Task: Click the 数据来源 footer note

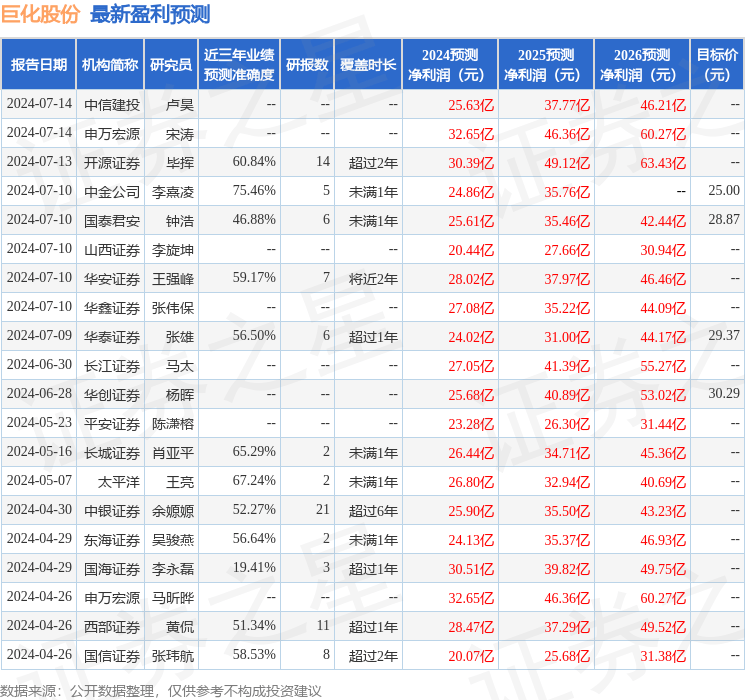Action: point(161,690)
